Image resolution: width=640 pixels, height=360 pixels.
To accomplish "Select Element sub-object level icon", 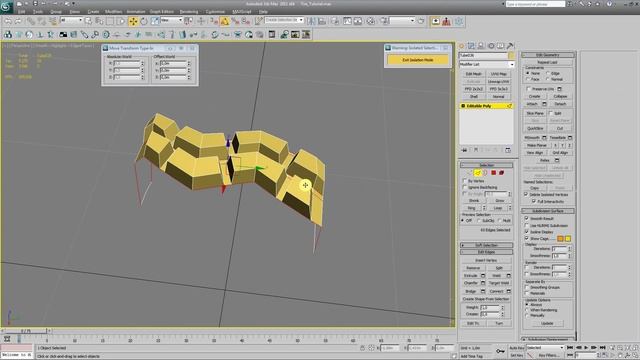I will [x=502, y=173].
